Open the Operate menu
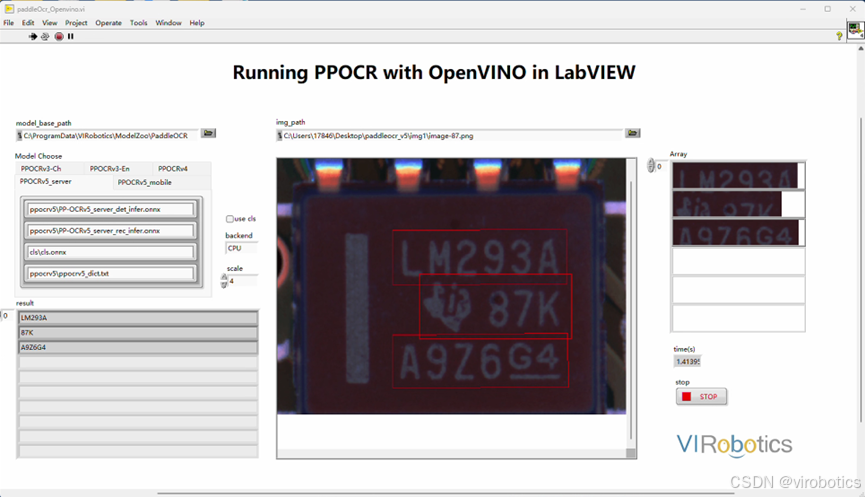Image resolution: width=865 pixels, height=497 pixels. coord(108,23)
